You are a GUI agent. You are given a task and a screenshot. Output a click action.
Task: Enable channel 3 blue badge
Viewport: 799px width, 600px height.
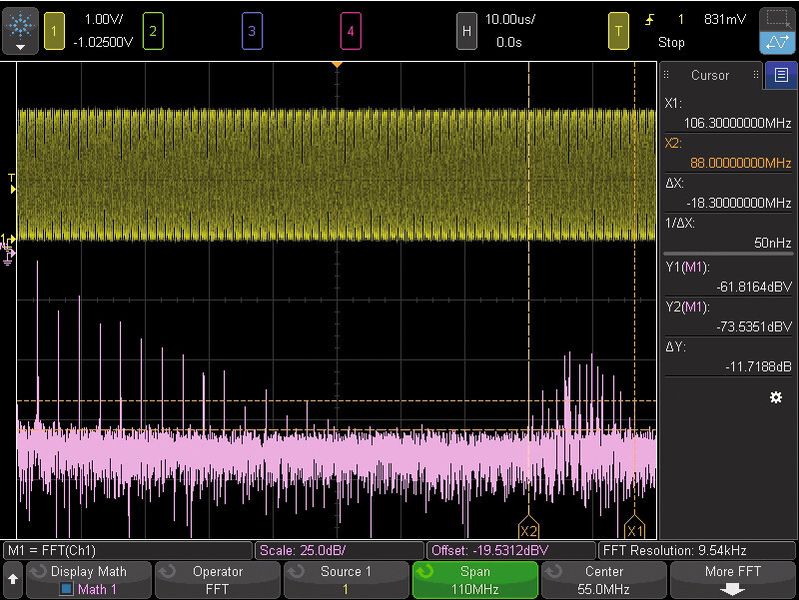252,32
